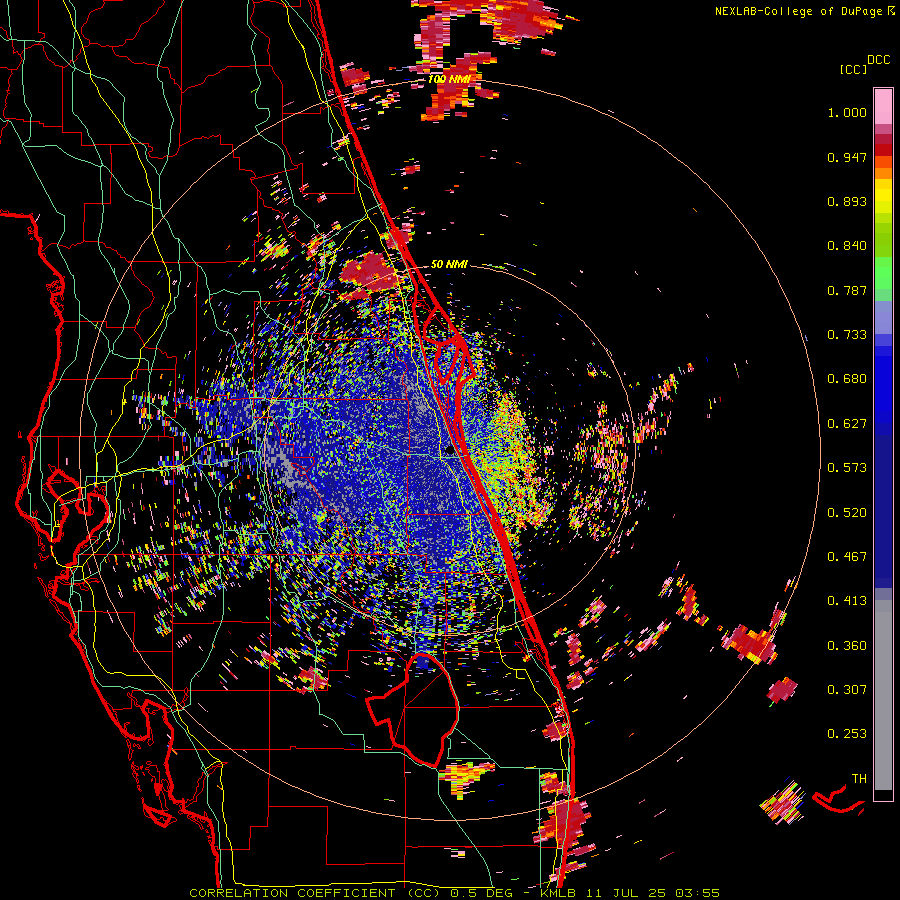Select the 0.893 legend value

click(847, 201)
